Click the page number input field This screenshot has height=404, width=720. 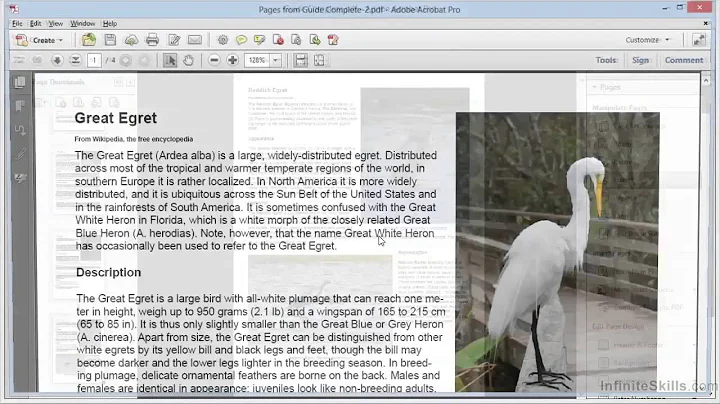94,60
